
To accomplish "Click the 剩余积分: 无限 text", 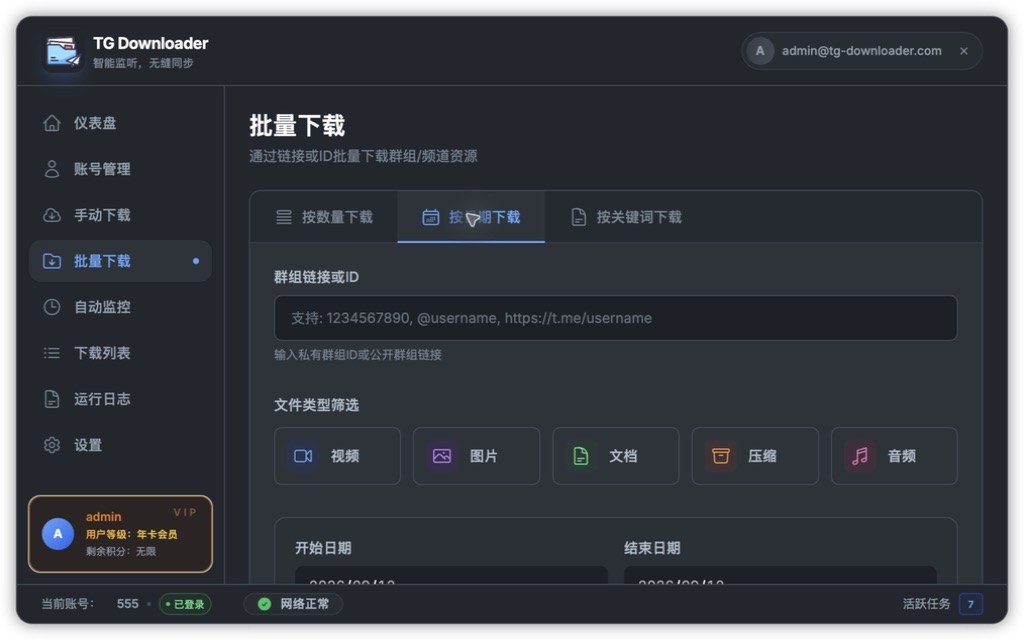I will tap(121, 551).
